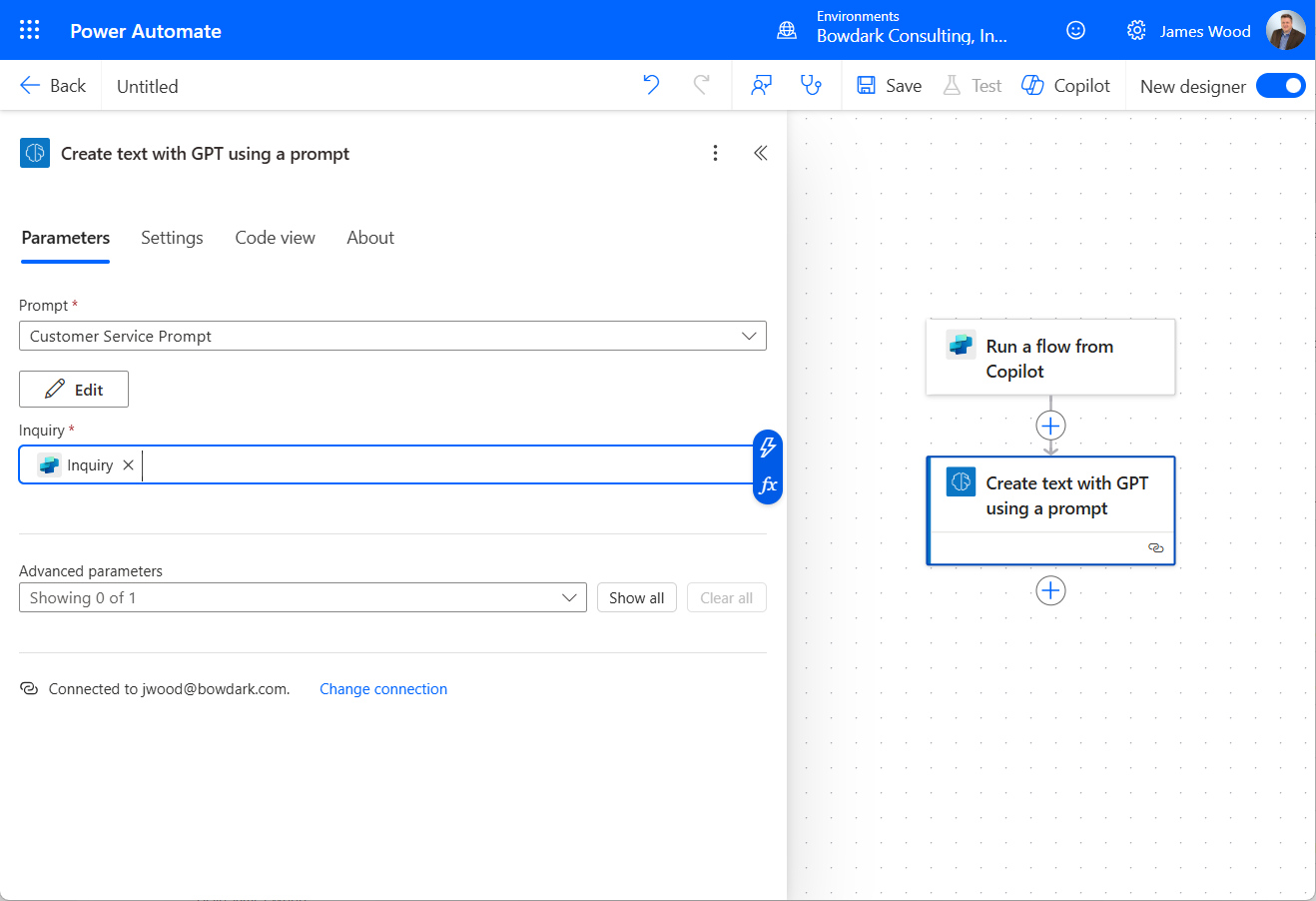Click the James Wood user name
The height and width of the screenshot is (901, 1316).
click(x=1205, y=31)
